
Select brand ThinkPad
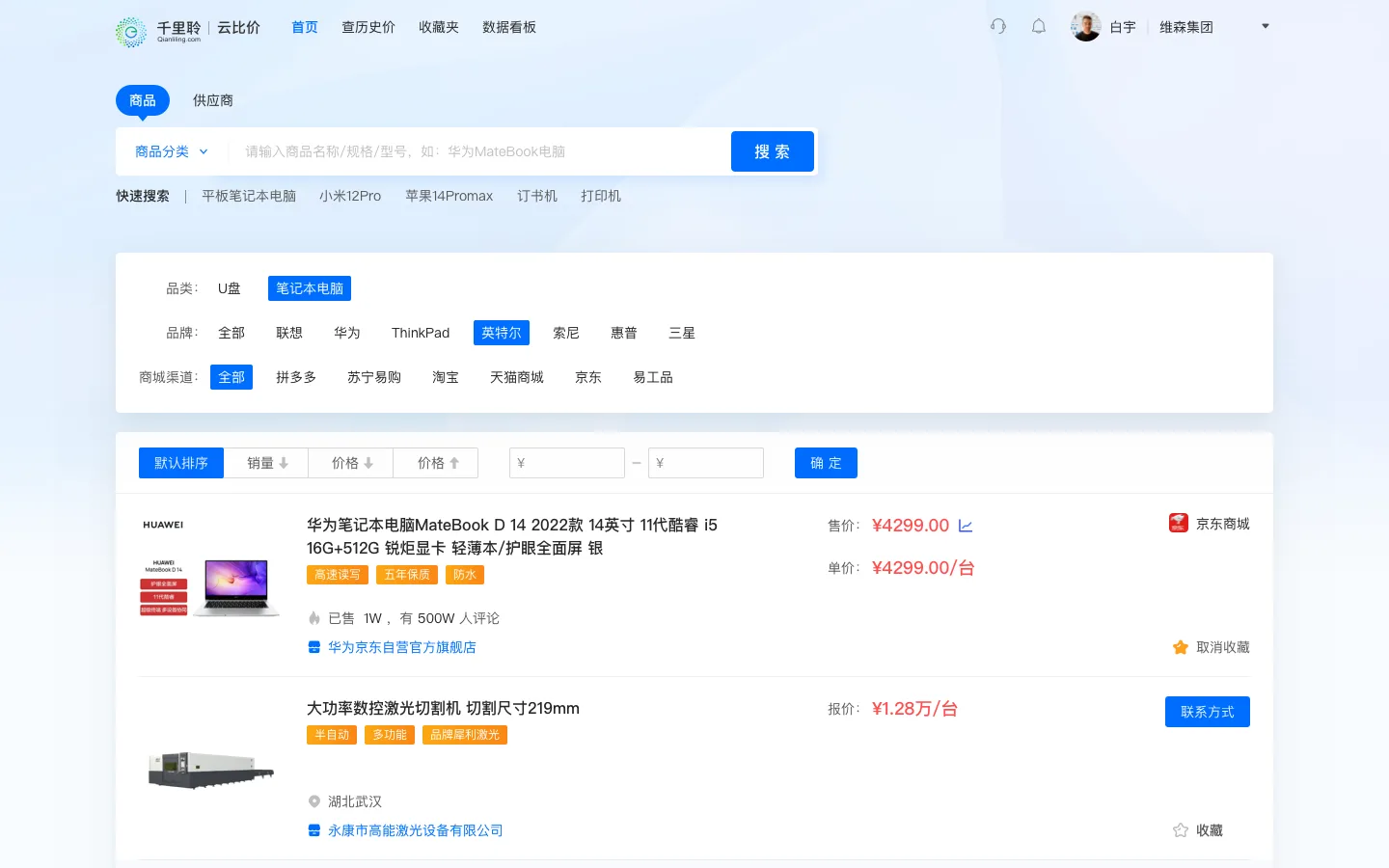[x=421, y=333]
